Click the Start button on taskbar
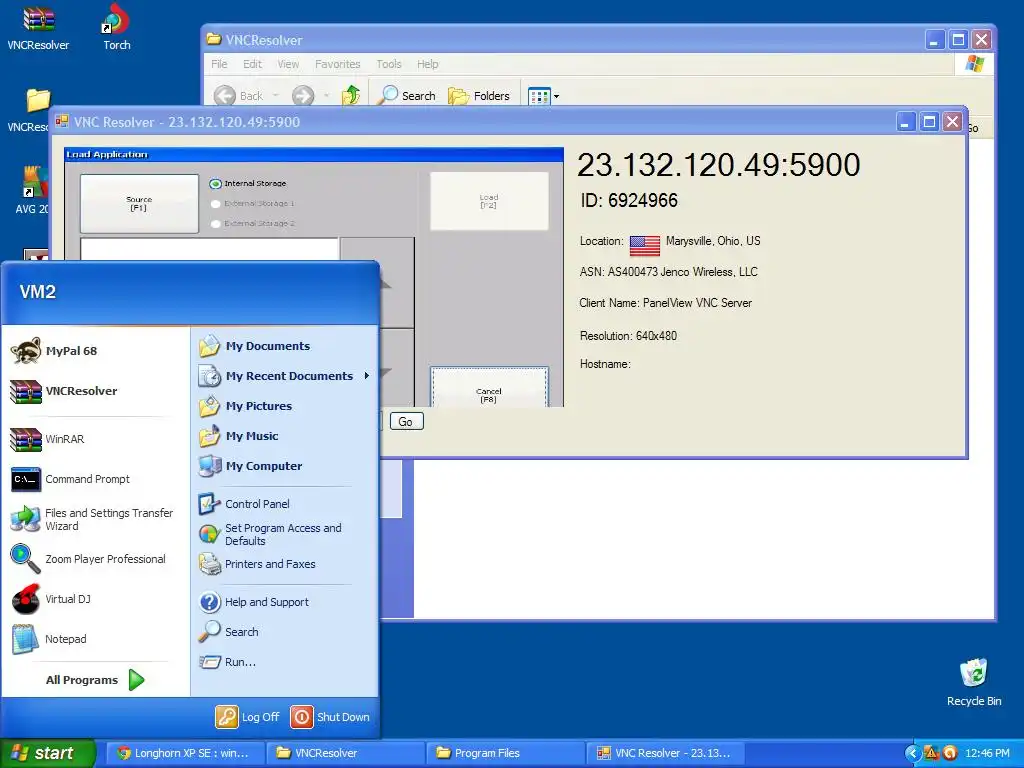Viewport: 1024px width, 768px height. tap(48, 753)
